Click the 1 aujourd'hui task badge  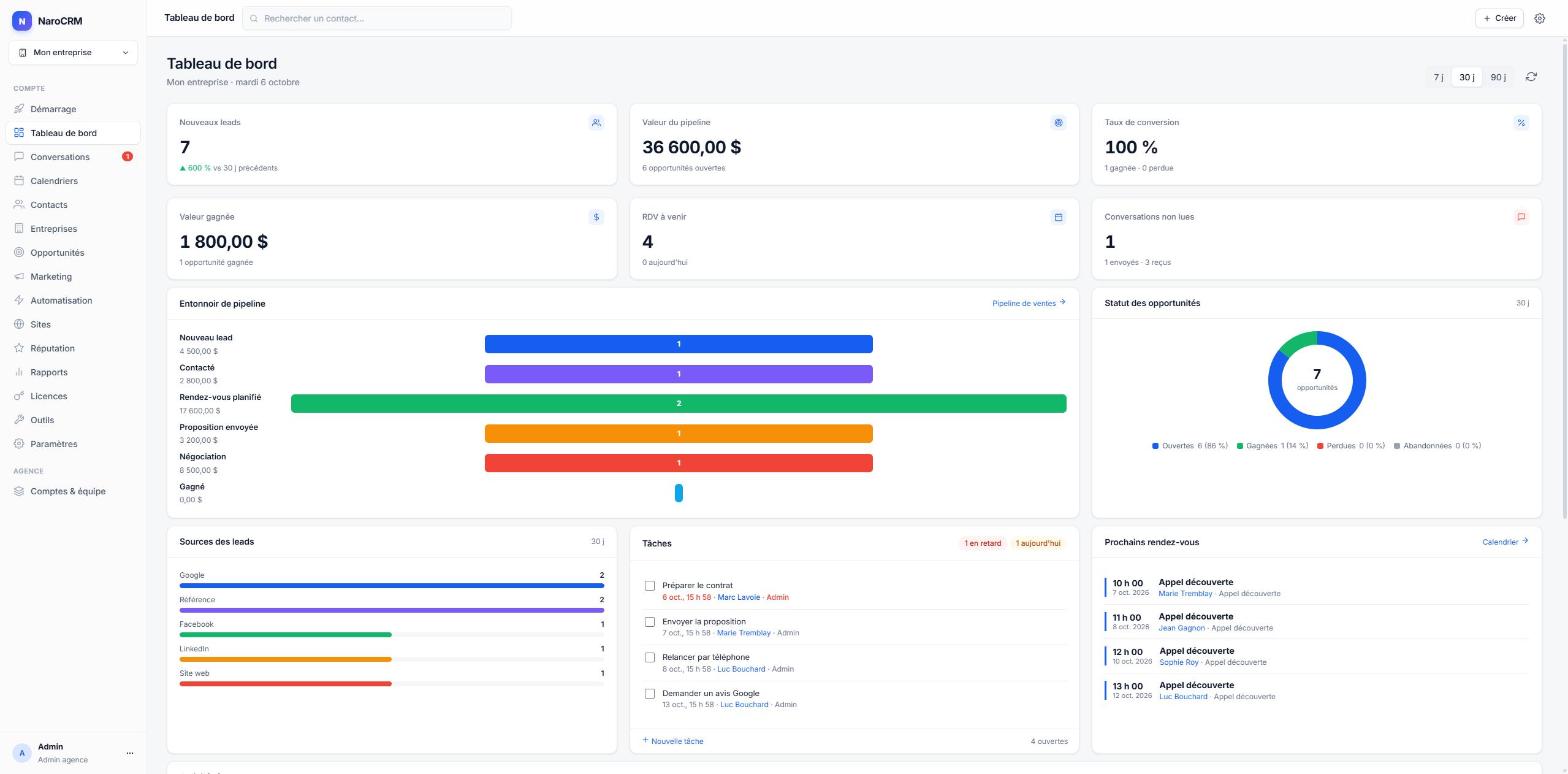point(1038,544)
